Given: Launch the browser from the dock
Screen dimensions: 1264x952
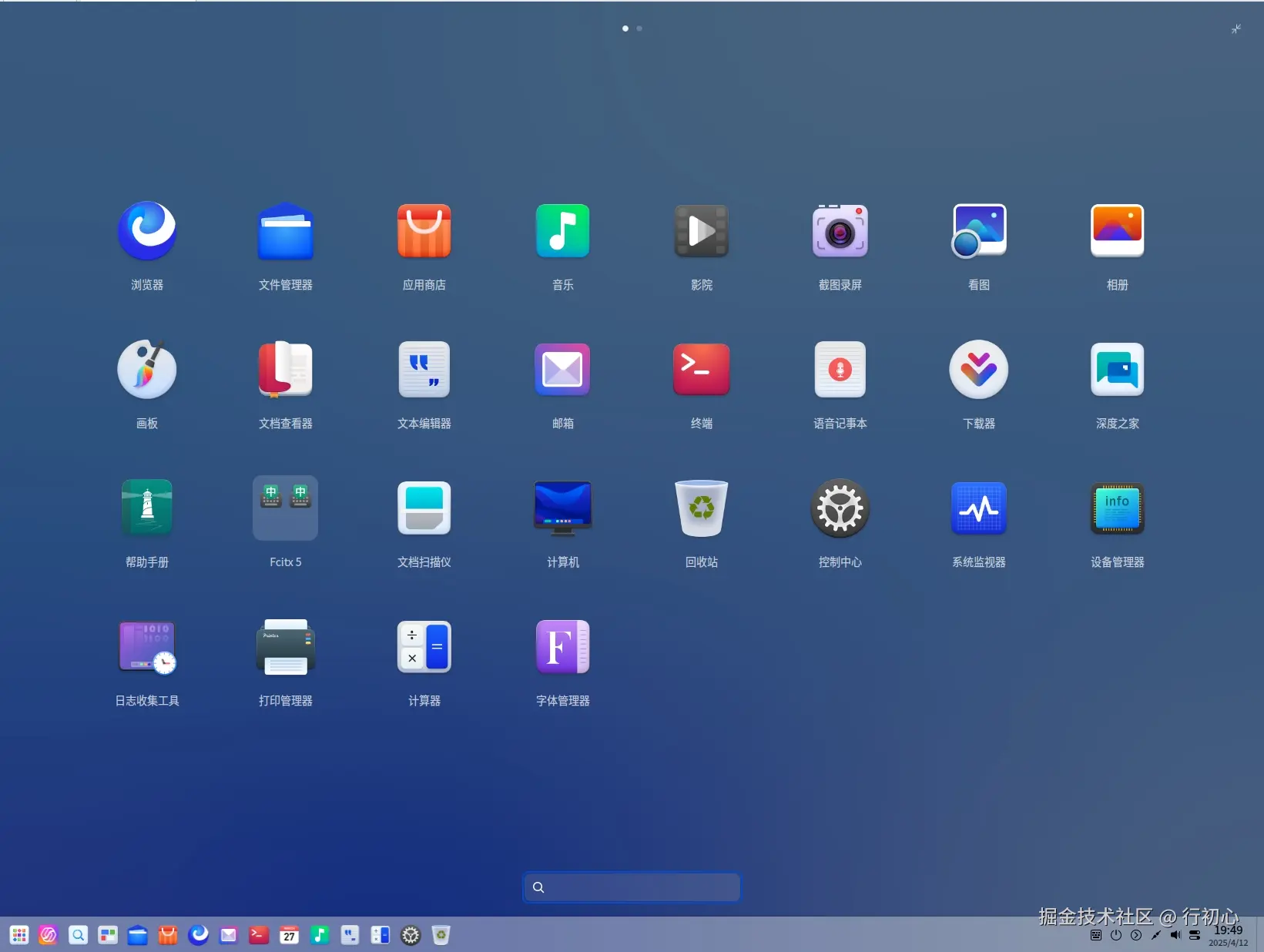Looking at the screenshot, I should click(199, 935).
